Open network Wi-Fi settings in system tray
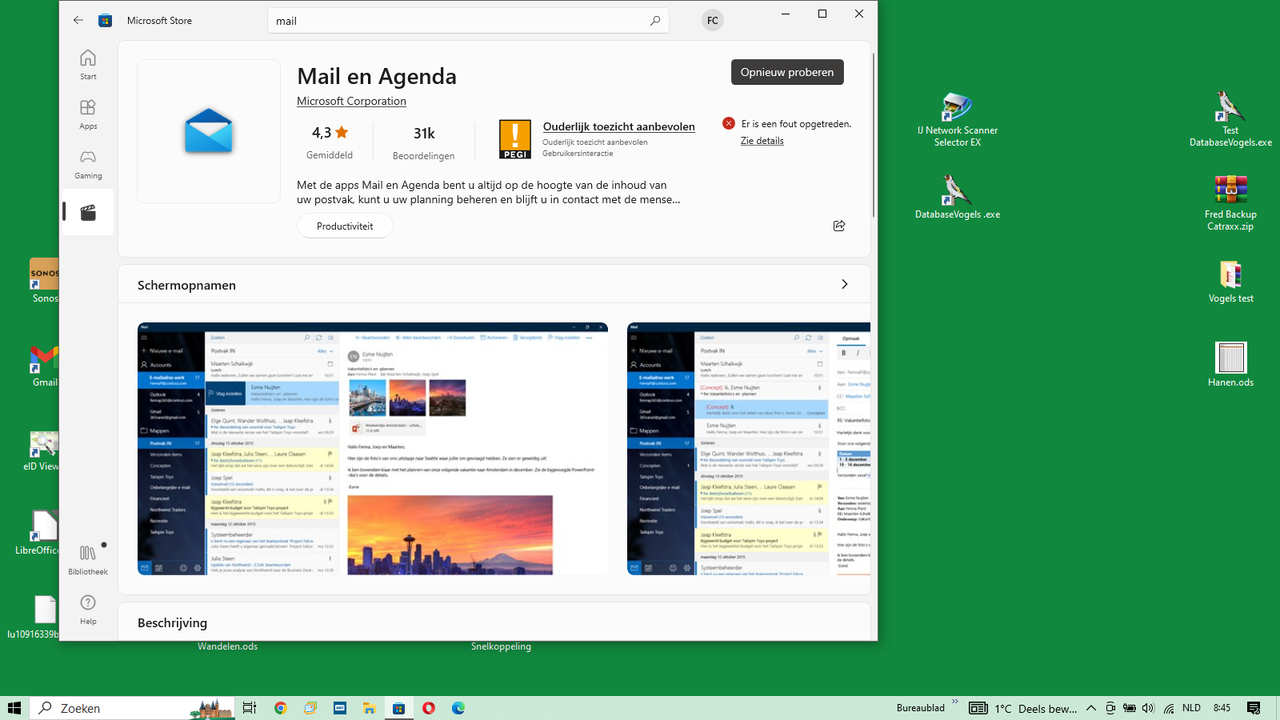 click(1168, 708)
